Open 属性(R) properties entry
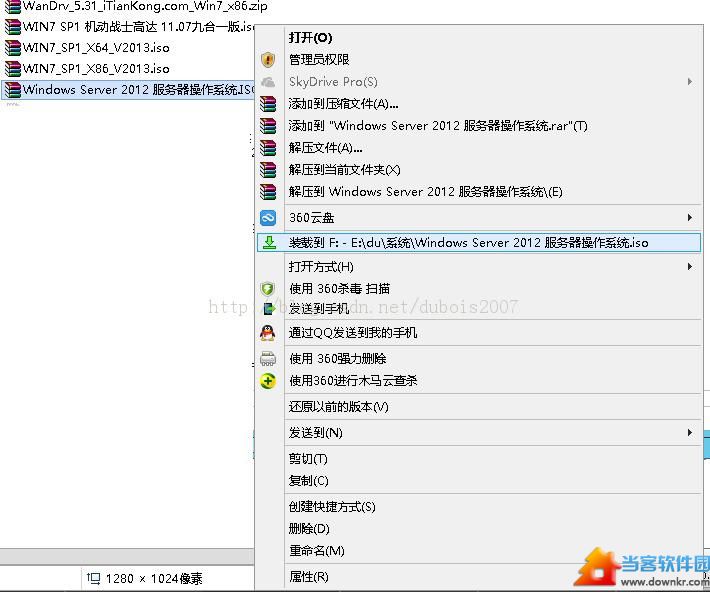The width and height of the screenshot is (710, 592). click(479, 577)
